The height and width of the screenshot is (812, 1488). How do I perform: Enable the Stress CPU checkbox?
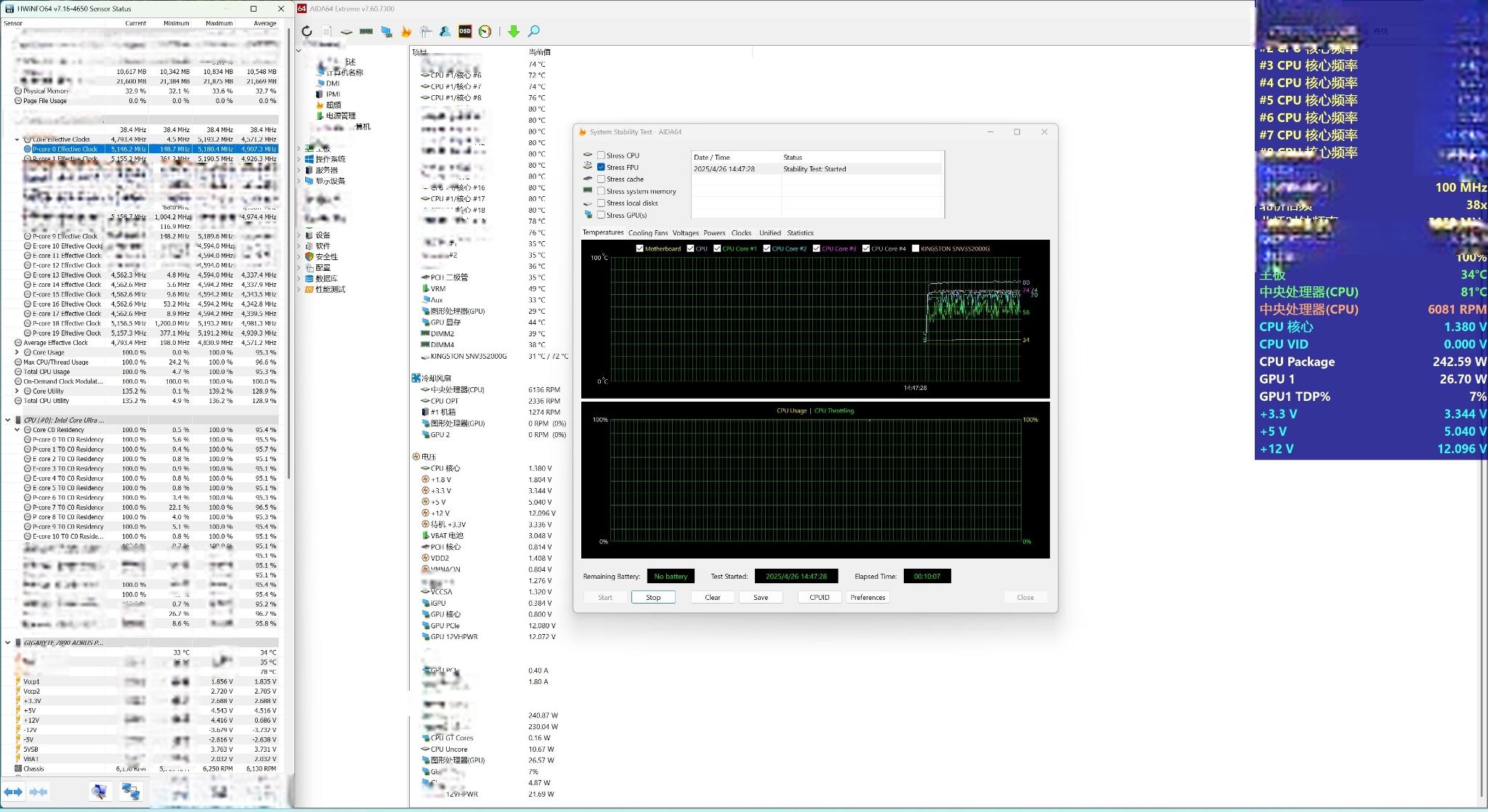(x=601, y=155)
